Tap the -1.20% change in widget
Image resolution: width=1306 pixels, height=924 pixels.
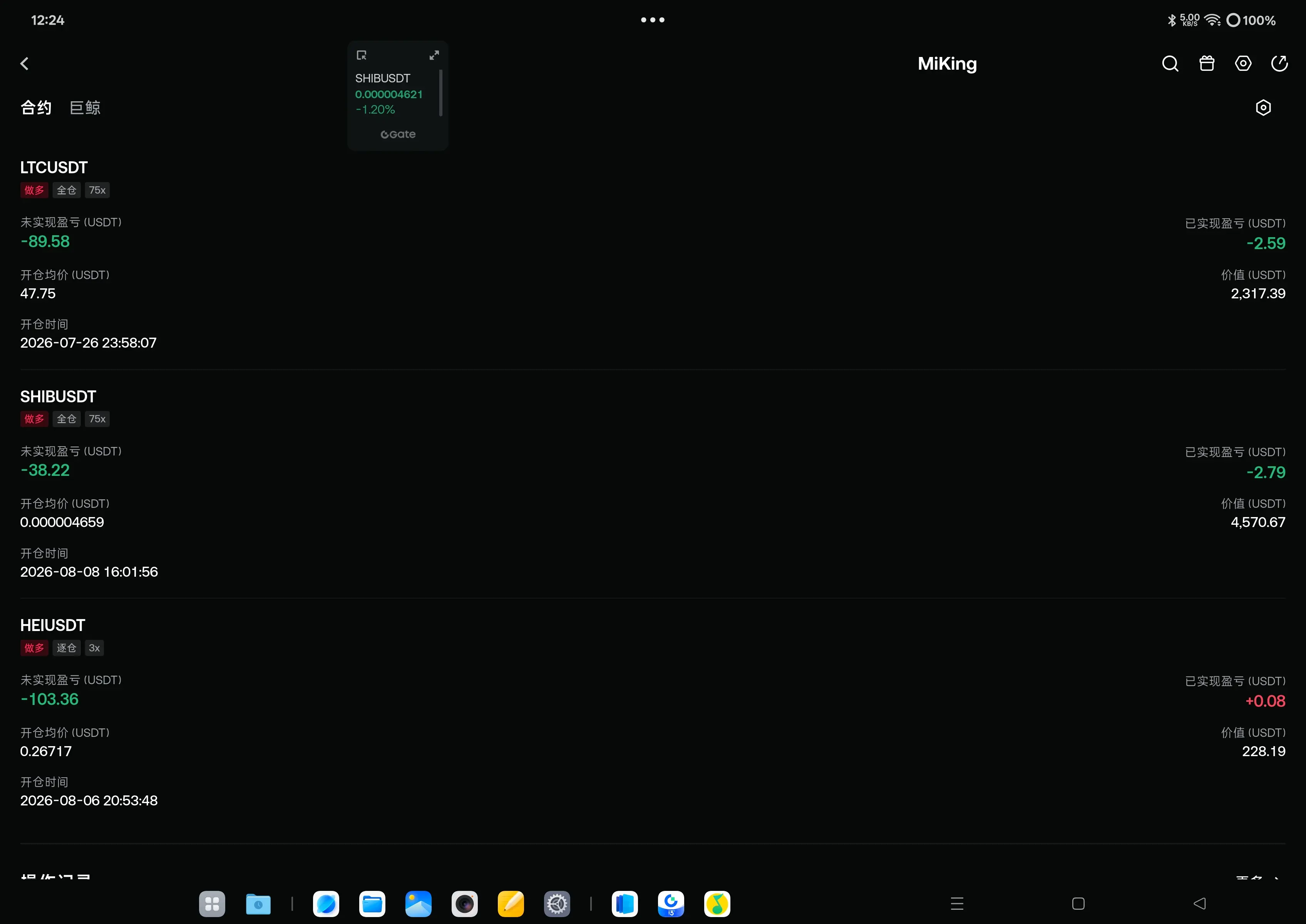375,109
